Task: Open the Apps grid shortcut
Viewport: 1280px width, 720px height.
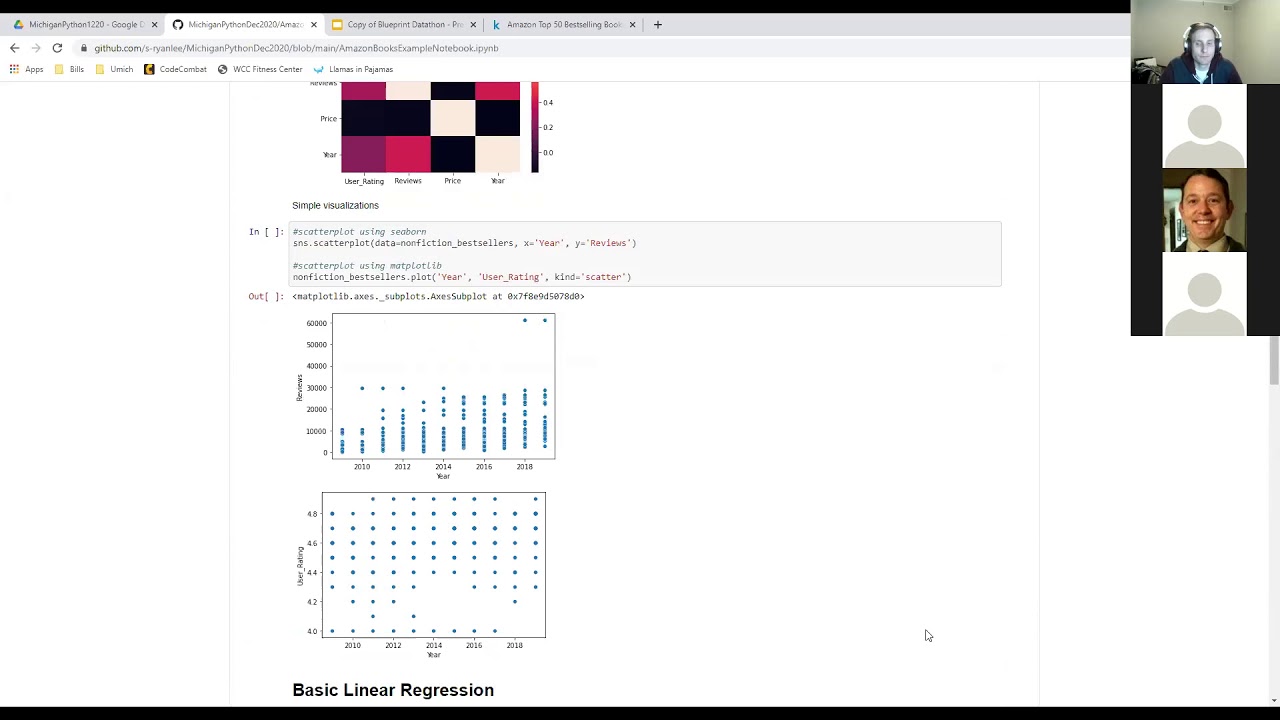Action: (26, 69)
